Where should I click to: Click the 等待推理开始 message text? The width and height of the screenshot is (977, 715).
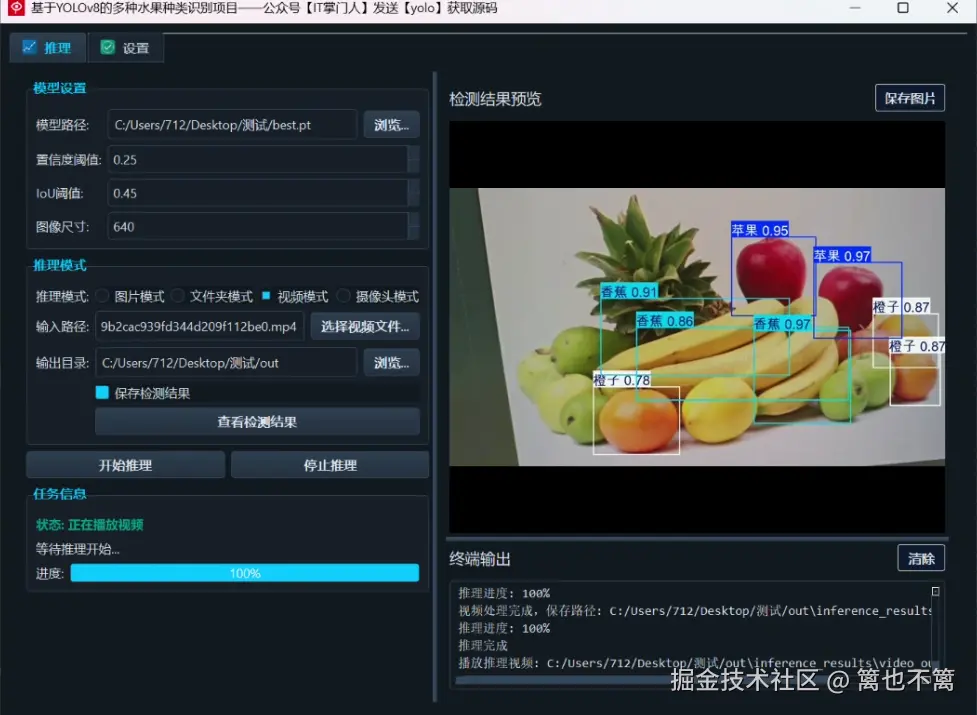pos(77,549)
